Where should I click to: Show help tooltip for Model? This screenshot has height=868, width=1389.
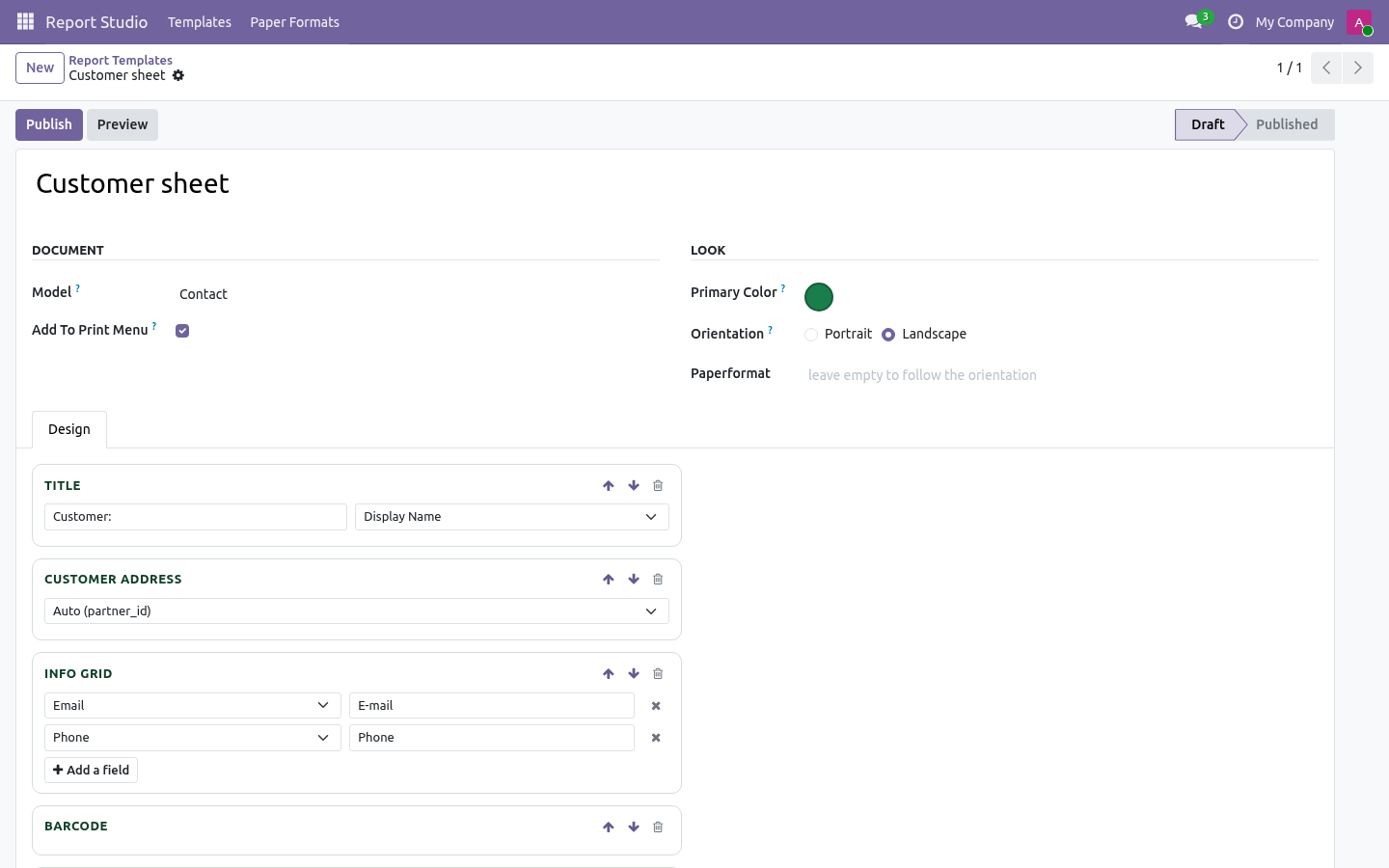tap(78, 288)
